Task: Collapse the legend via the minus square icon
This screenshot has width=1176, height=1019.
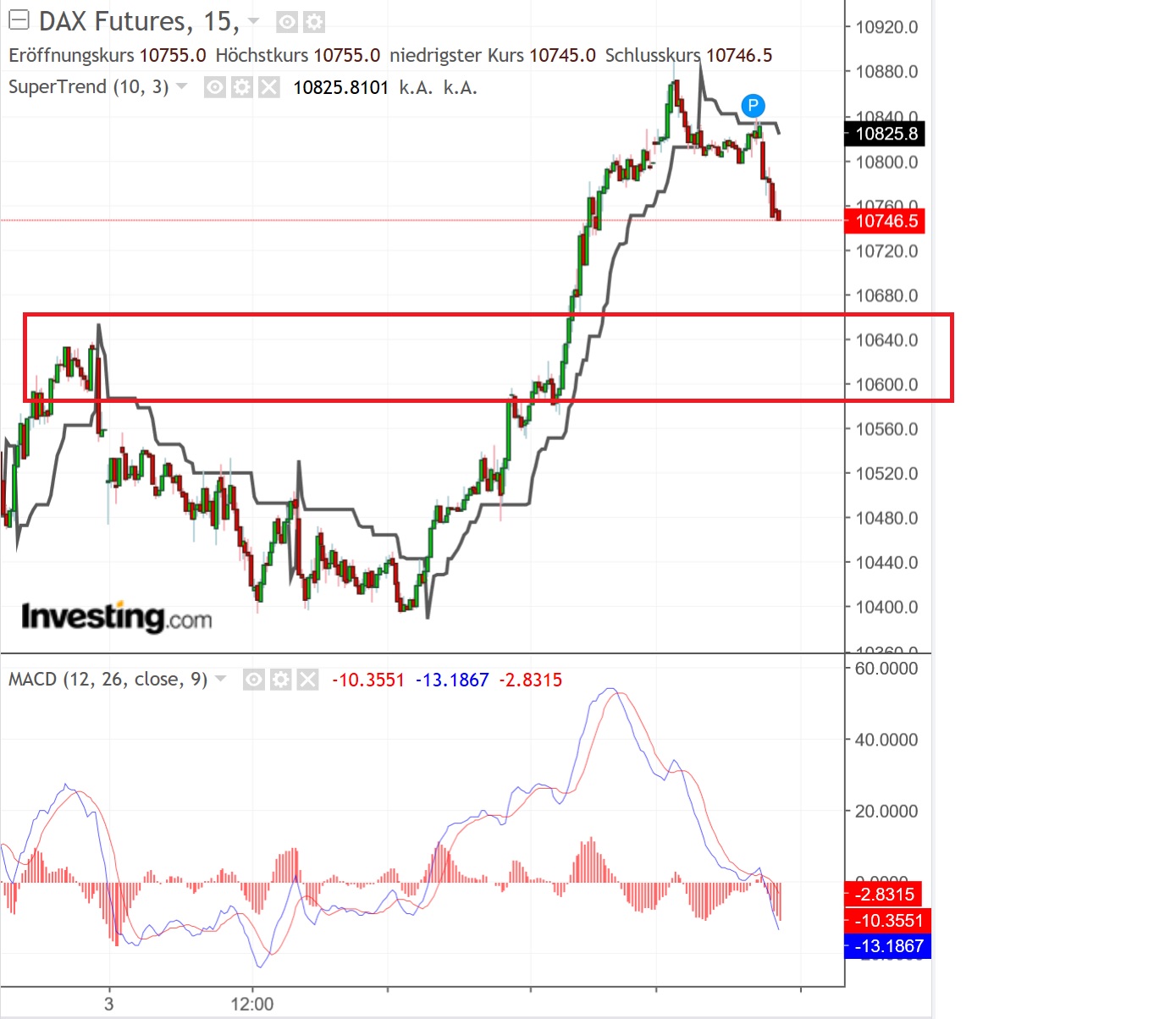Action: (18, 19)
